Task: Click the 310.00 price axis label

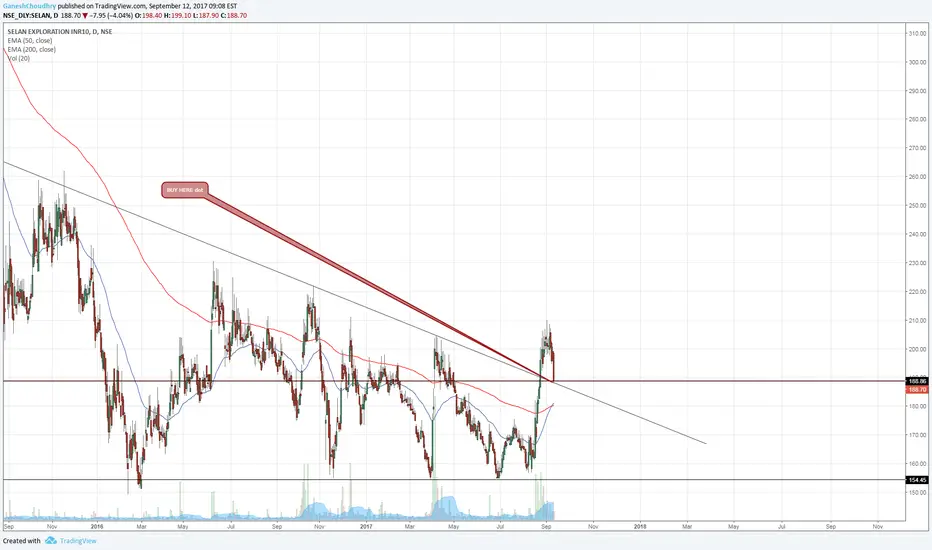Action: [x=918, y=33]
